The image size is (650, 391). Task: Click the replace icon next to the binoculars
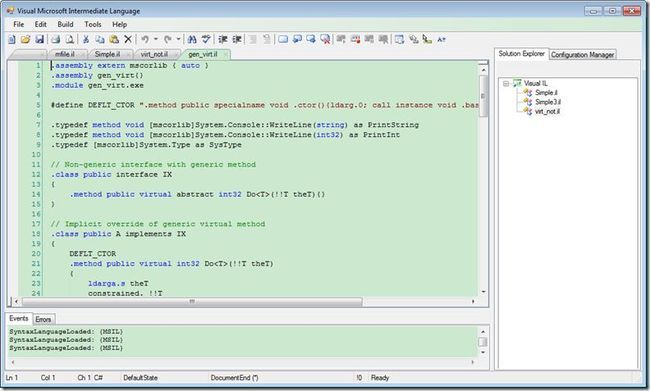[206, 39]
